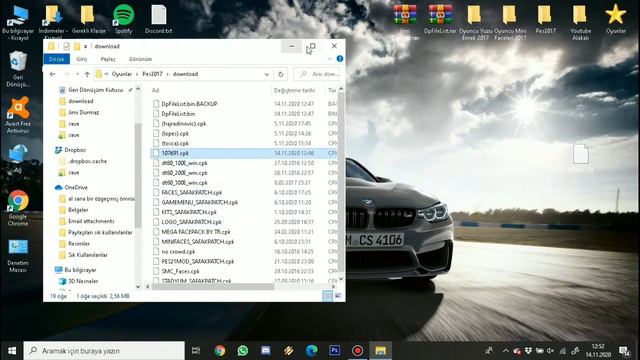Image resolution: width=640 pixels, height=360 pixels.
Task: Select the DpFileList.bin.BACKUP file
Action: (x=189, y=104)
